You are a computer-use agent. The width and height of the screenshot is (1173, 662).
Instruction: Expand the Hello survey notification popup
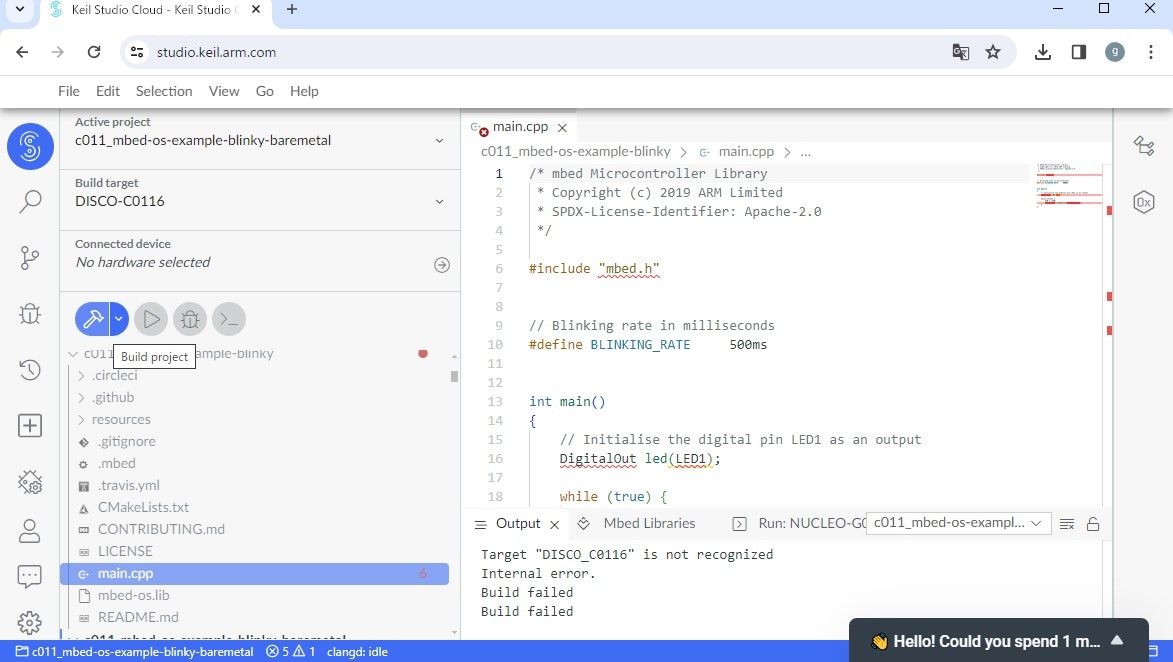click(1117, 640)
